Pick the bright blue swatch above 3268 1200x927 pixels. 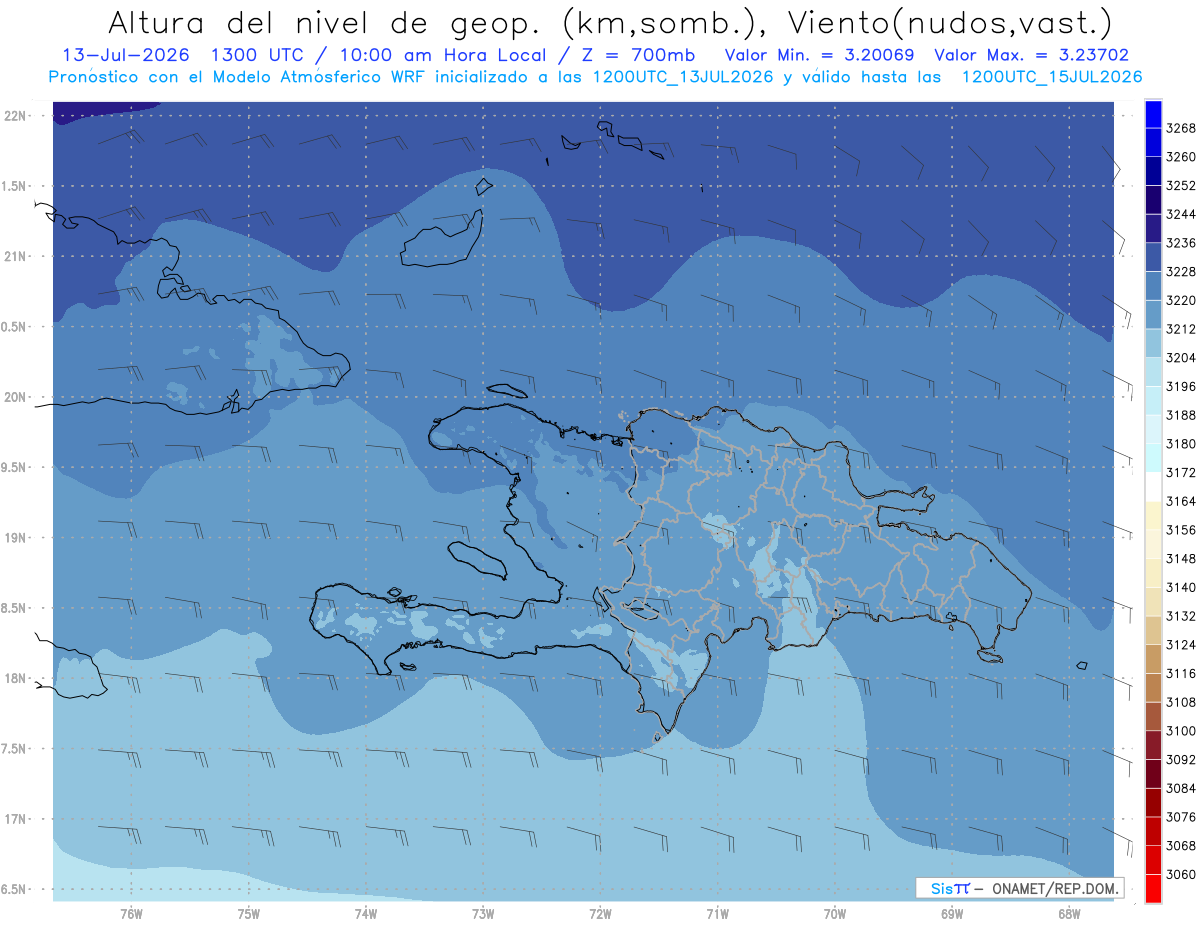click(x=1153, y=114)
